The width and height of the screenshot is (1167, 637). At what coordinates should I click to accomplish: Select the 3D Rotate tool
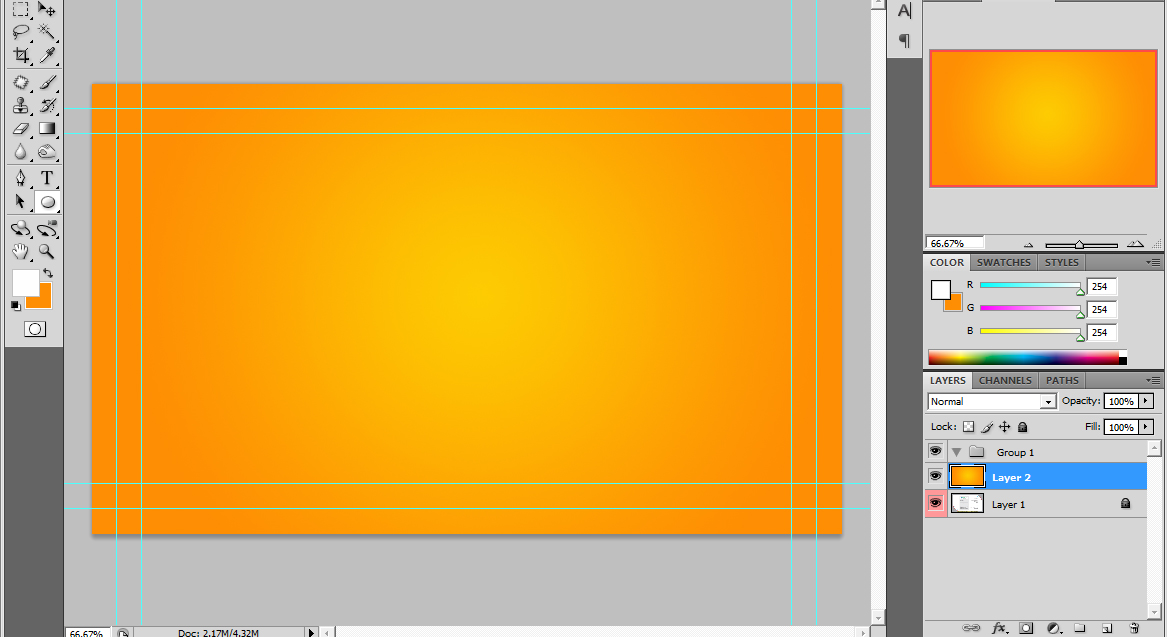click(x=21, y=228)
